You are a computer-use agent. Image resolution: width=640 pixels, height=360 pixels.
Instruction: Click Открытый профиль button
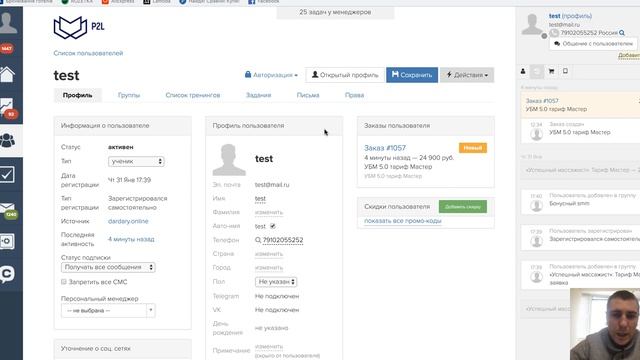(x=345, y=75)
